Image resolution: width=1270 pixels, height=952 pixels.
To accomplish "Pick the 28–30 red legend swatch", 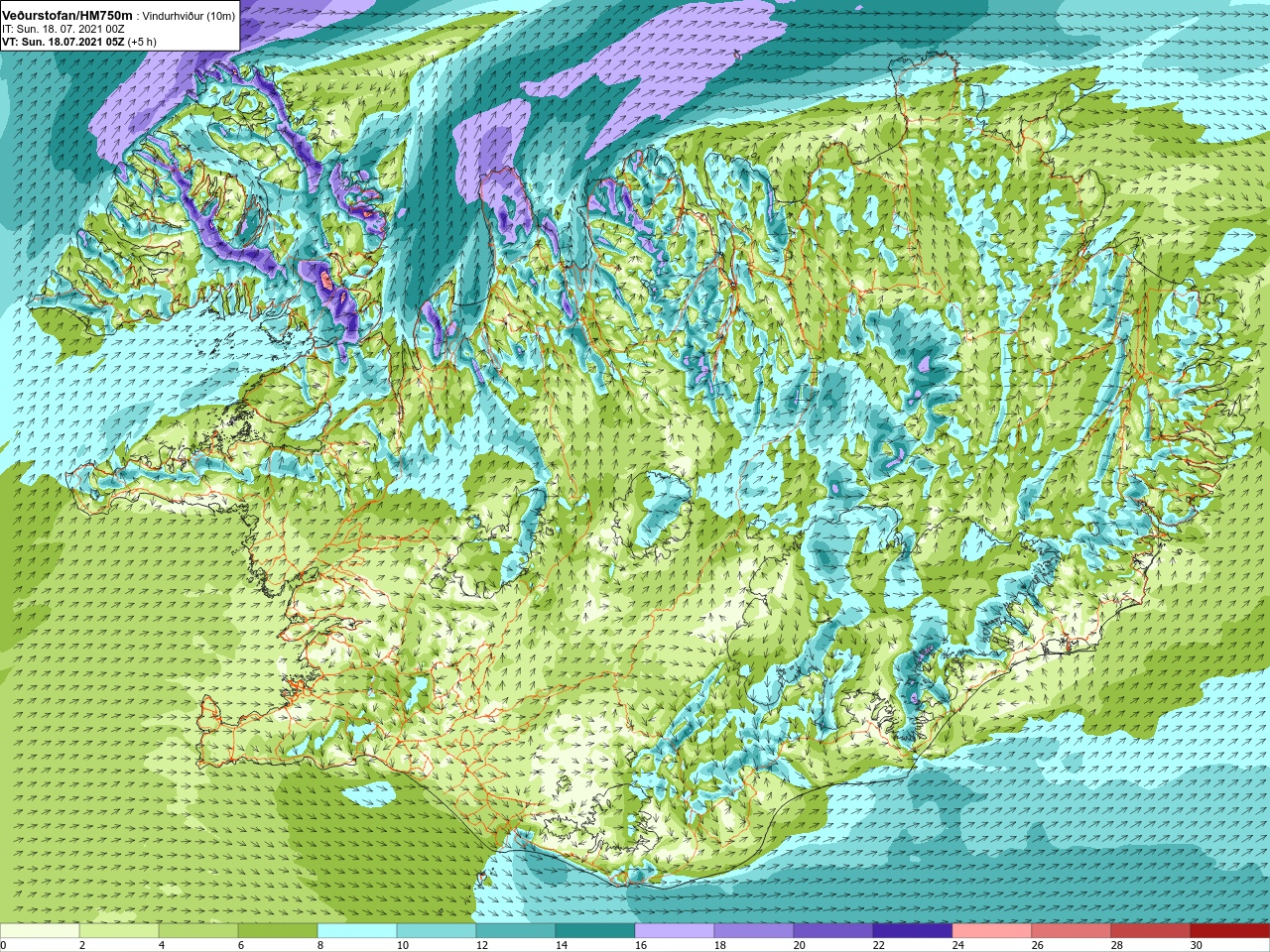I will pos(1151,931).
